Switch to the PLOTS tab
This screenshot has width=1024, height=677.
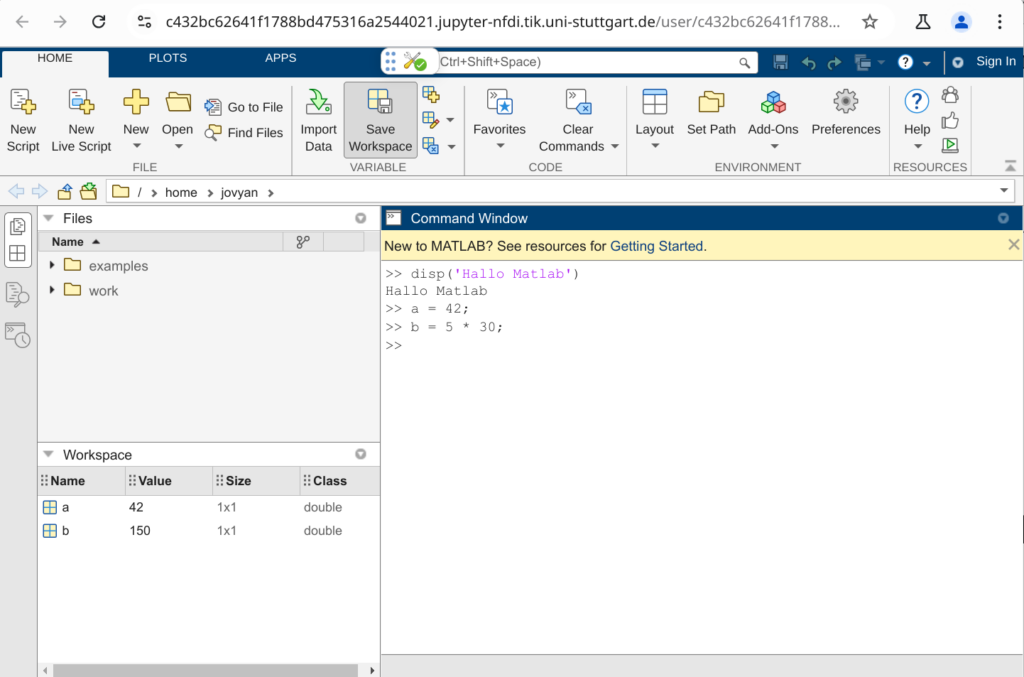(167, 58)
